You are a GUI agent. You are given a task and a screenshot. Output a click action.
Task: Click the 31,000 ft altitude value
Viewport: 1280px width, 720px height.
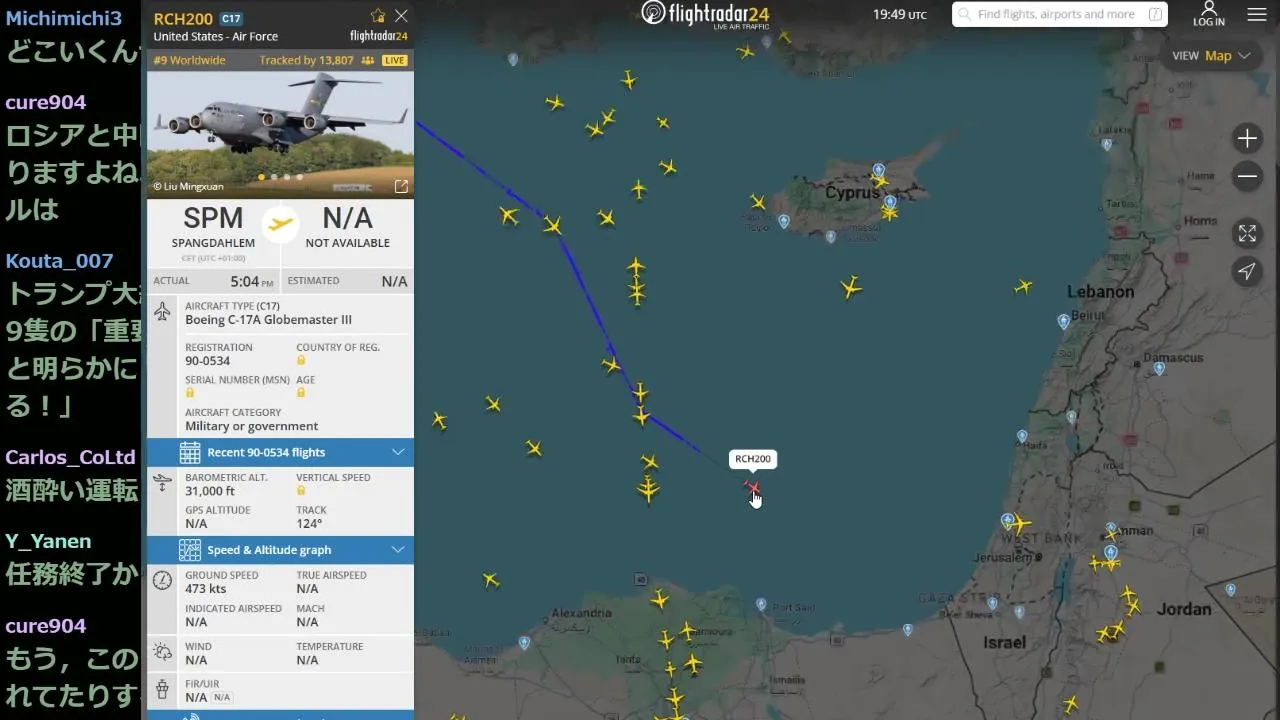pos(210,491)
